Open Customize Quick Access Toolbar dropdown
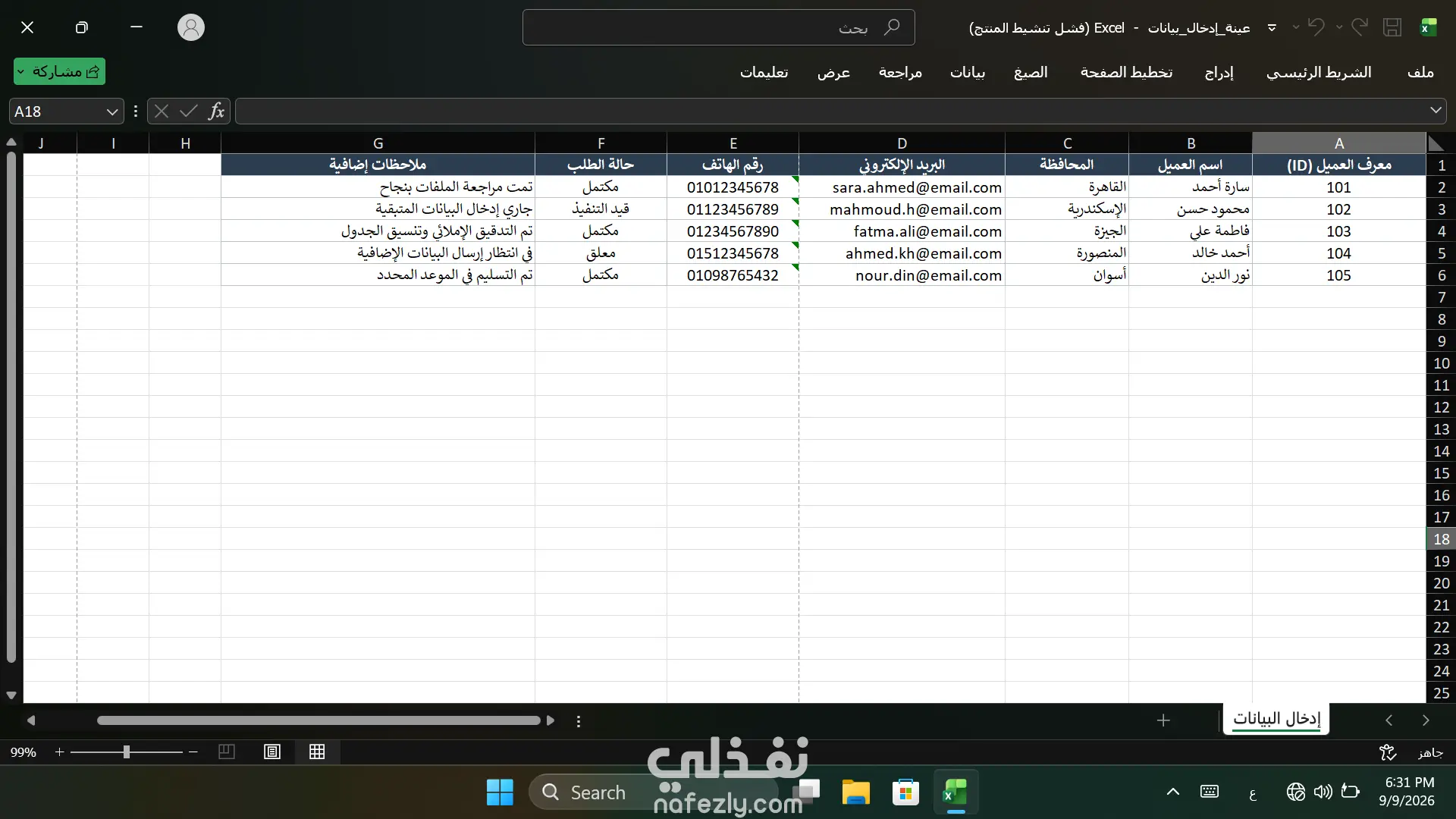This screenshot has height=819, width=1456. pos(1272,27)
